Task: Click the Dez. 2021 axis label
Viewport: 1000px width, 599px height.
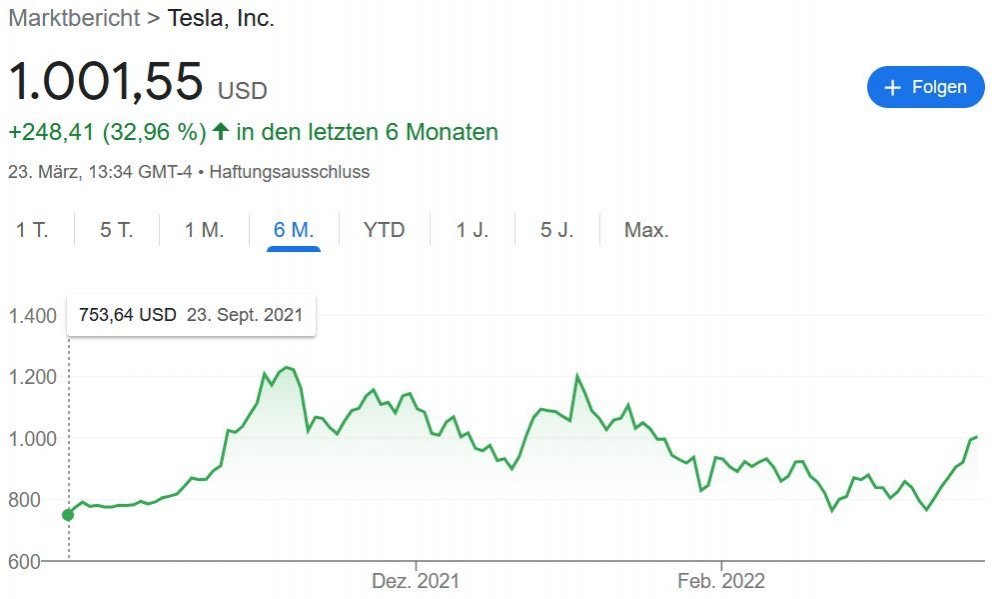Action: (416, 581)
